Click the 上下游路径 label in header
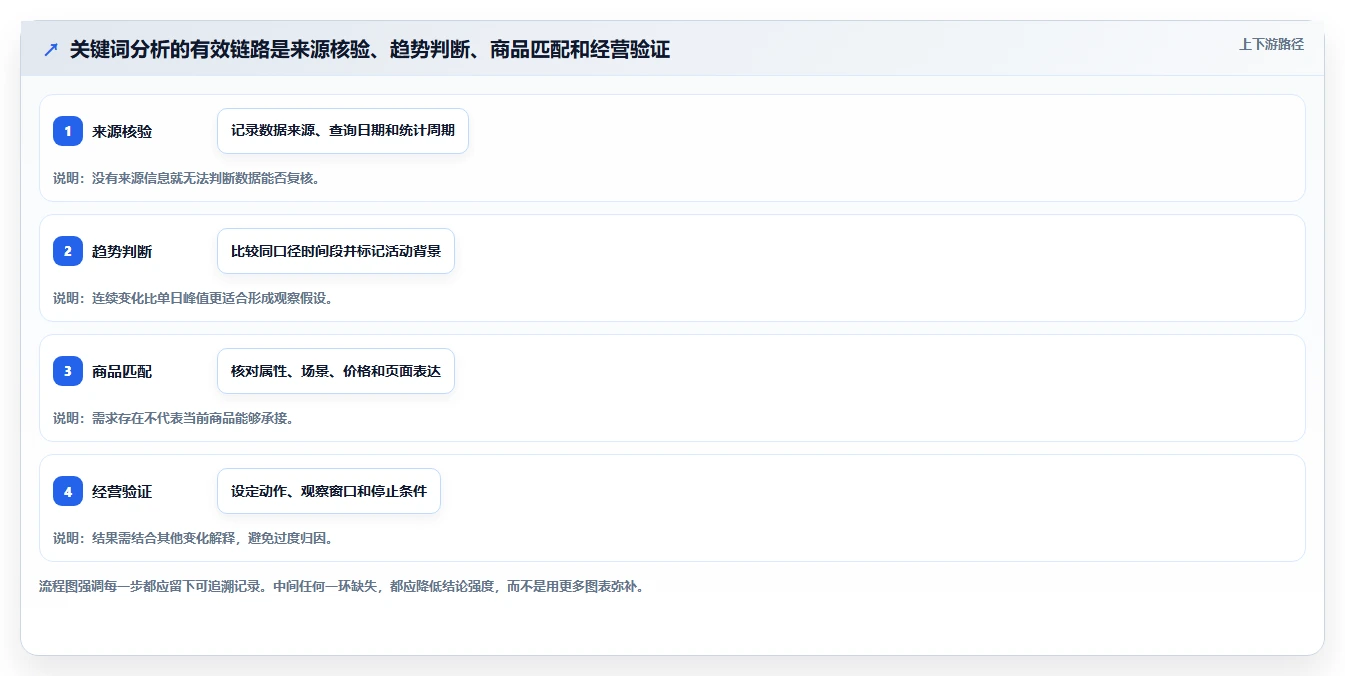Image resolution: width=1345 pixels, height=676 pixels. tap(1271, 44)
